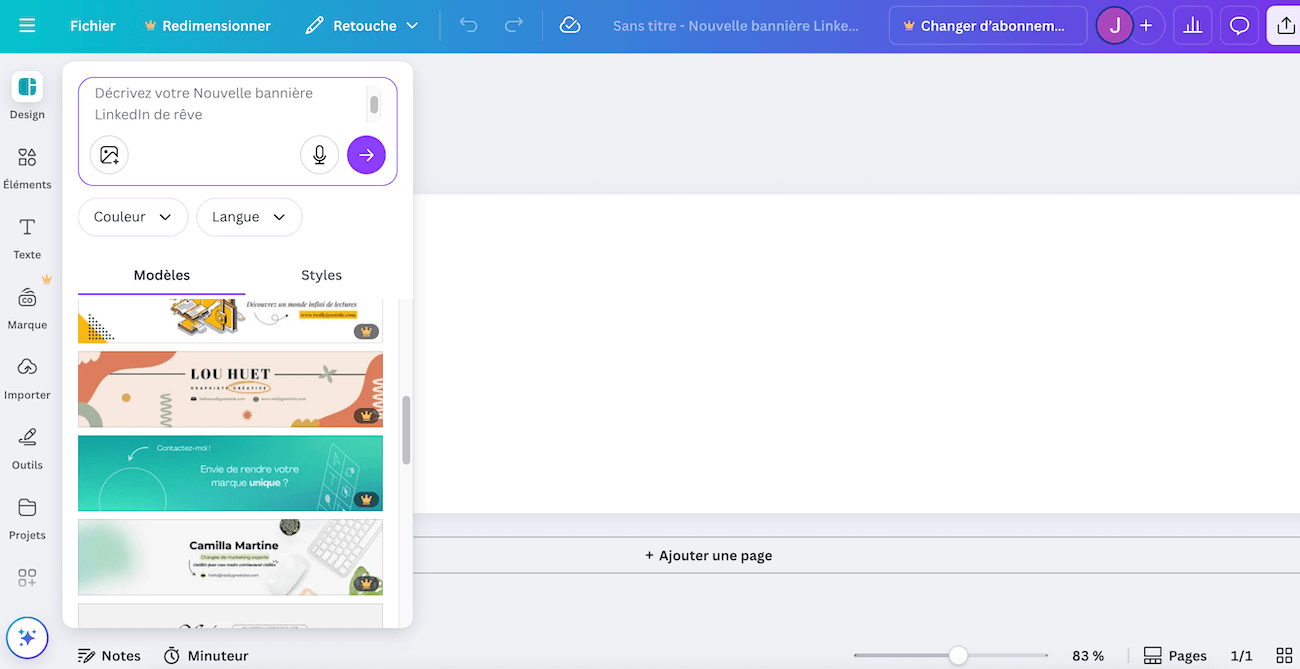The width and height of the screenshot is (1300, 669).
Task: Switch to the Styles tab
Action: (x=321, y=275)
